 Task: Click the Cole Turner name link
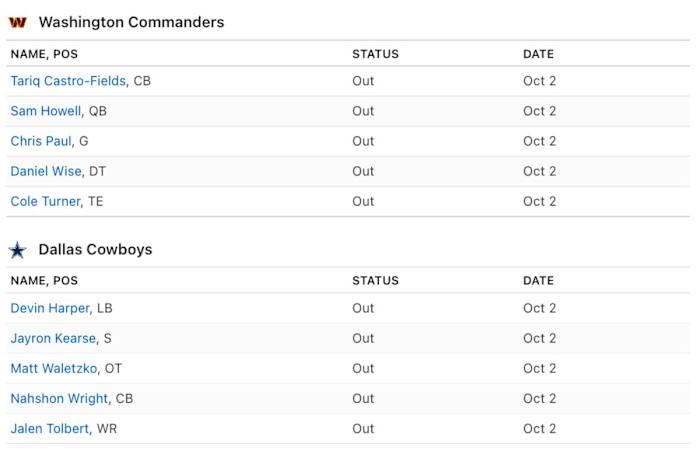[45, 201]
